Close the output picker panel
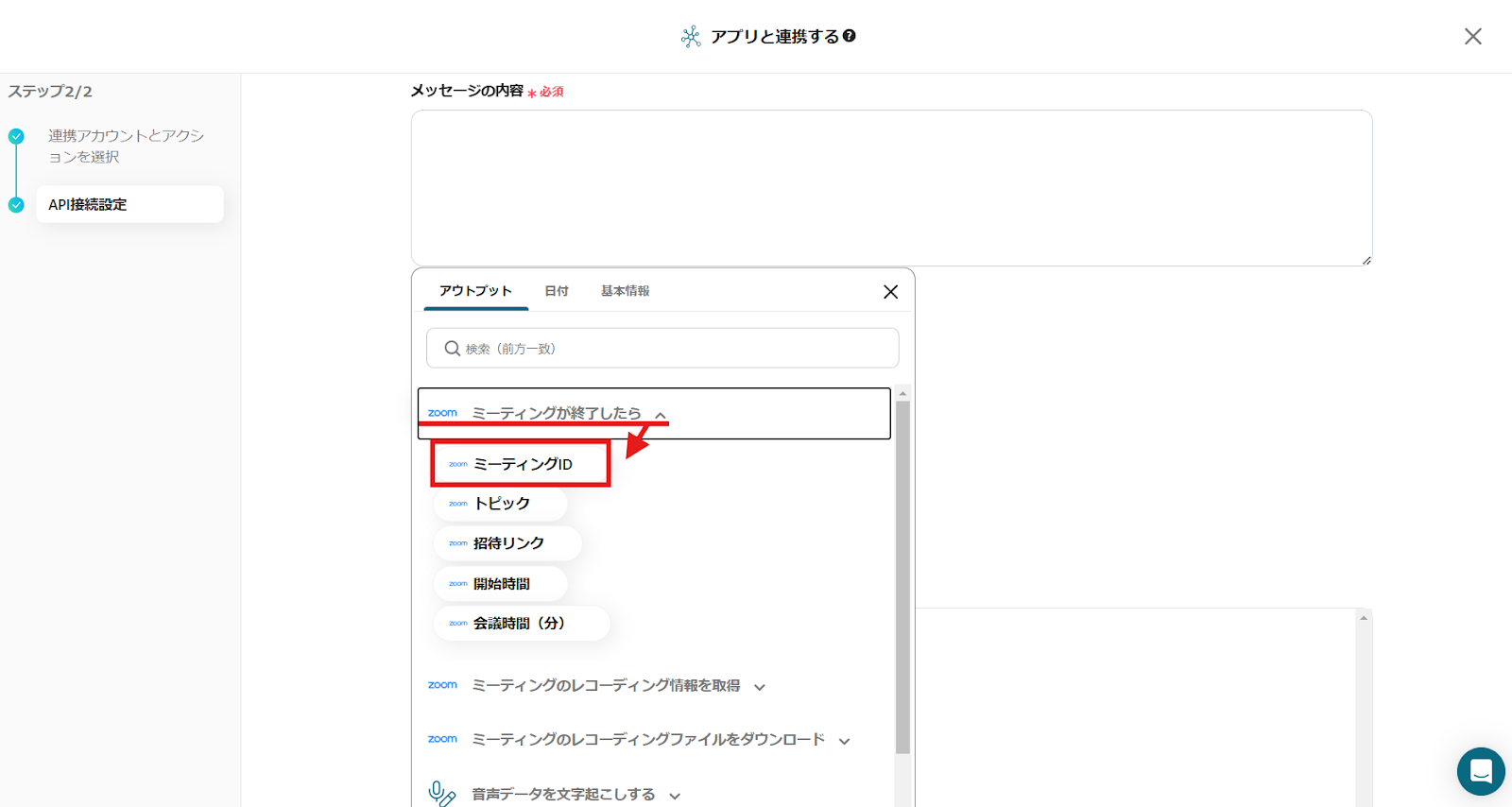Viewport: 1512px width, 807px height. pyautogui.click(x=890, y=292)
